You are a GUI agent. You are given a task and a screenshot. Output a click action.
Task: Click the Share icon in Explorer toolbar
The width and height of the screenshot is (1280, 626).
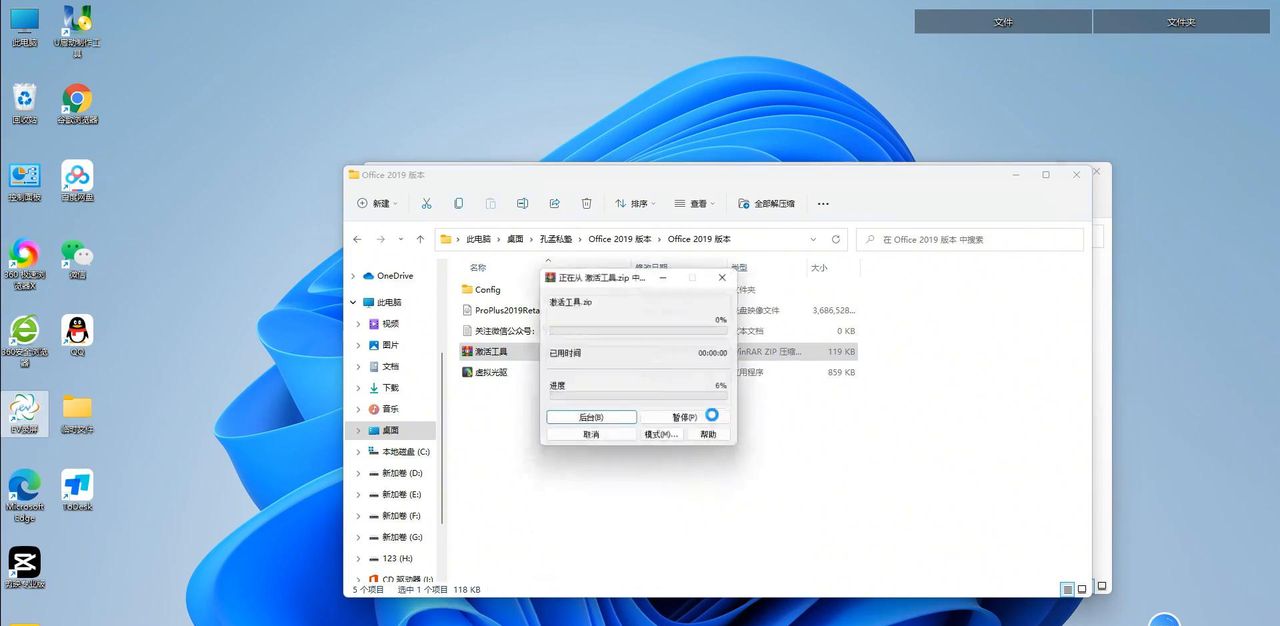[x=554, y=203]
